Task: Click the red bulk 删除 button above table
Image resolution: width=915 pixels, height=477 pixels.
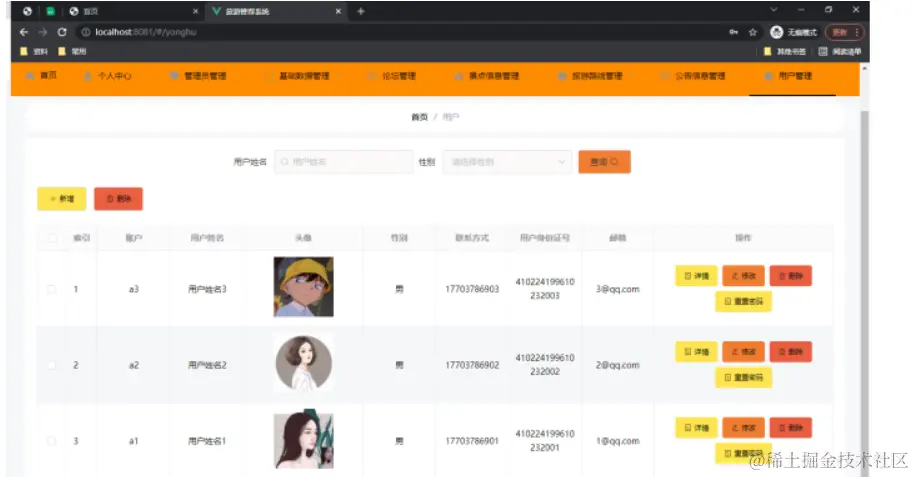Action: (x=118, y=199)
